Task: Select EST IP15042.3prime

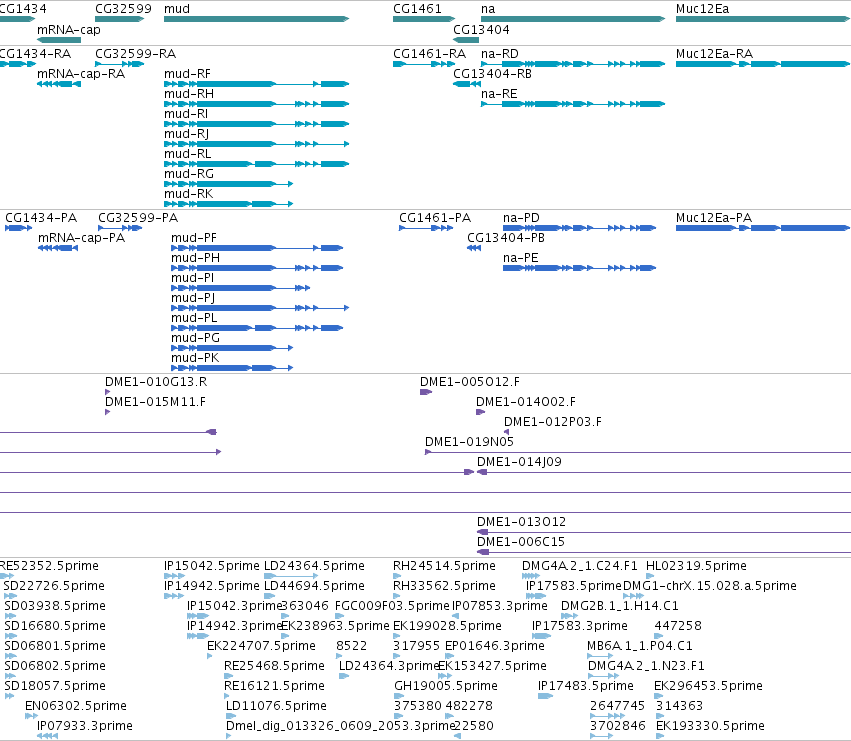Action: (x=198, y=616)
